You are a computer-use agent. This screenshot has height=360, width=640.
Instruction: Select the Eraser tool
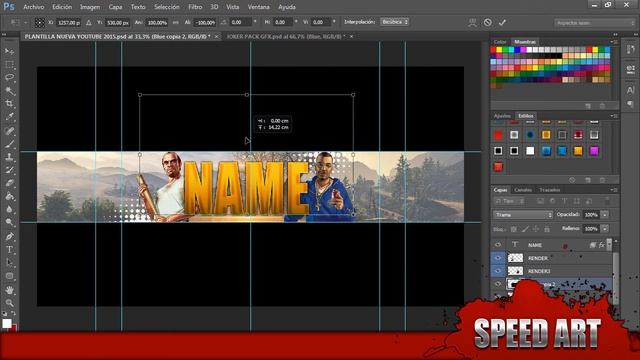(9, 183)
